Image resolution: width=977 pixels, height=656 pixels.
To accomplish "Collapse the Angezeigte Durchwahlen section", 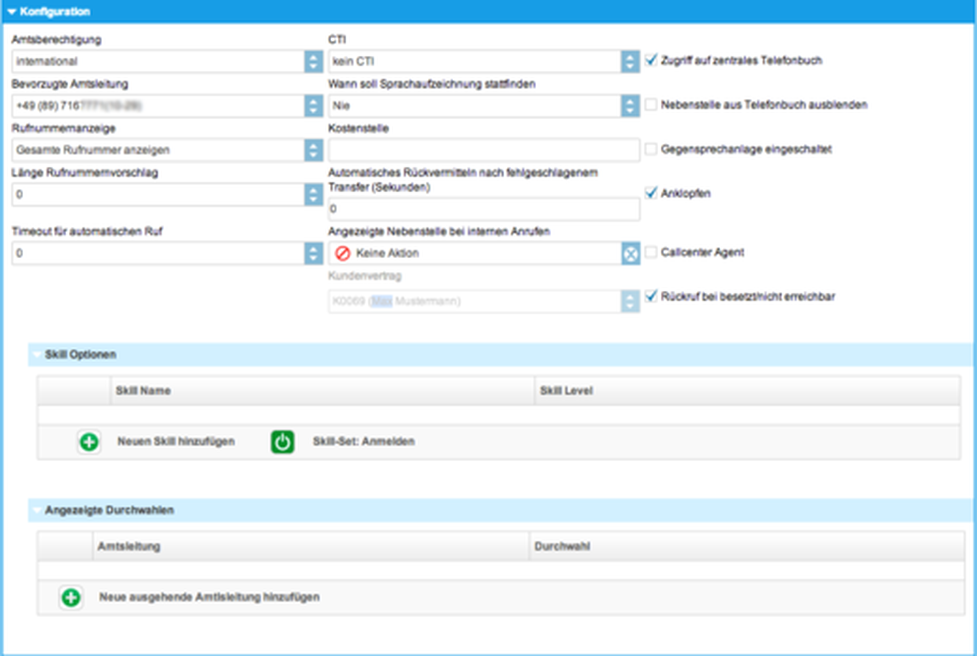I will pyautogui.click(x=37, y=510).
